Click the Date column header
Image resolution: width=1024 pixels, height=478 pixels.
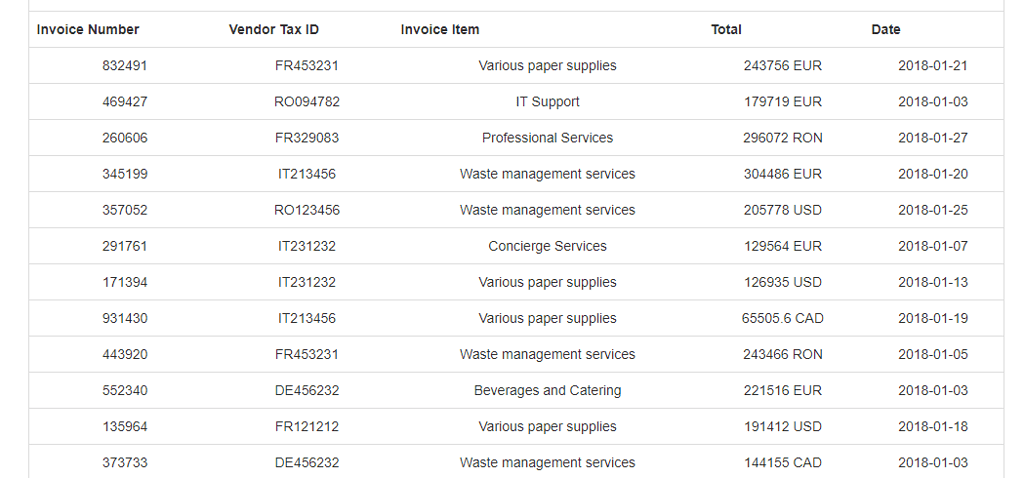click(886, 30)
